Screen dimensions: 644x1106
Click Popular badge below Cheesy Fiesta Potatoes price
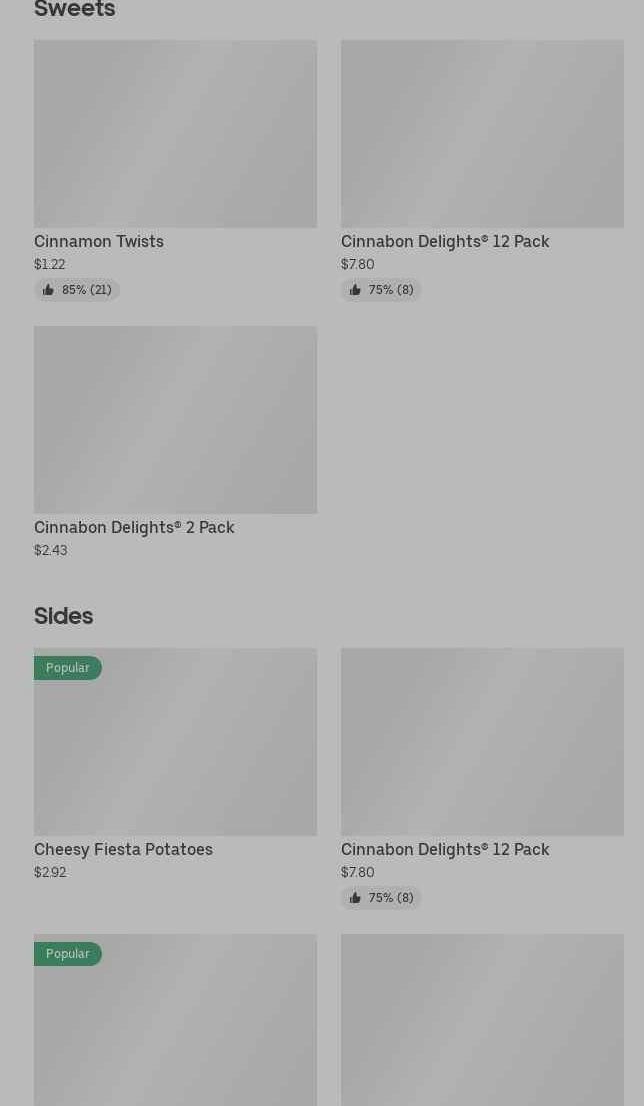[x=68, y=954]
